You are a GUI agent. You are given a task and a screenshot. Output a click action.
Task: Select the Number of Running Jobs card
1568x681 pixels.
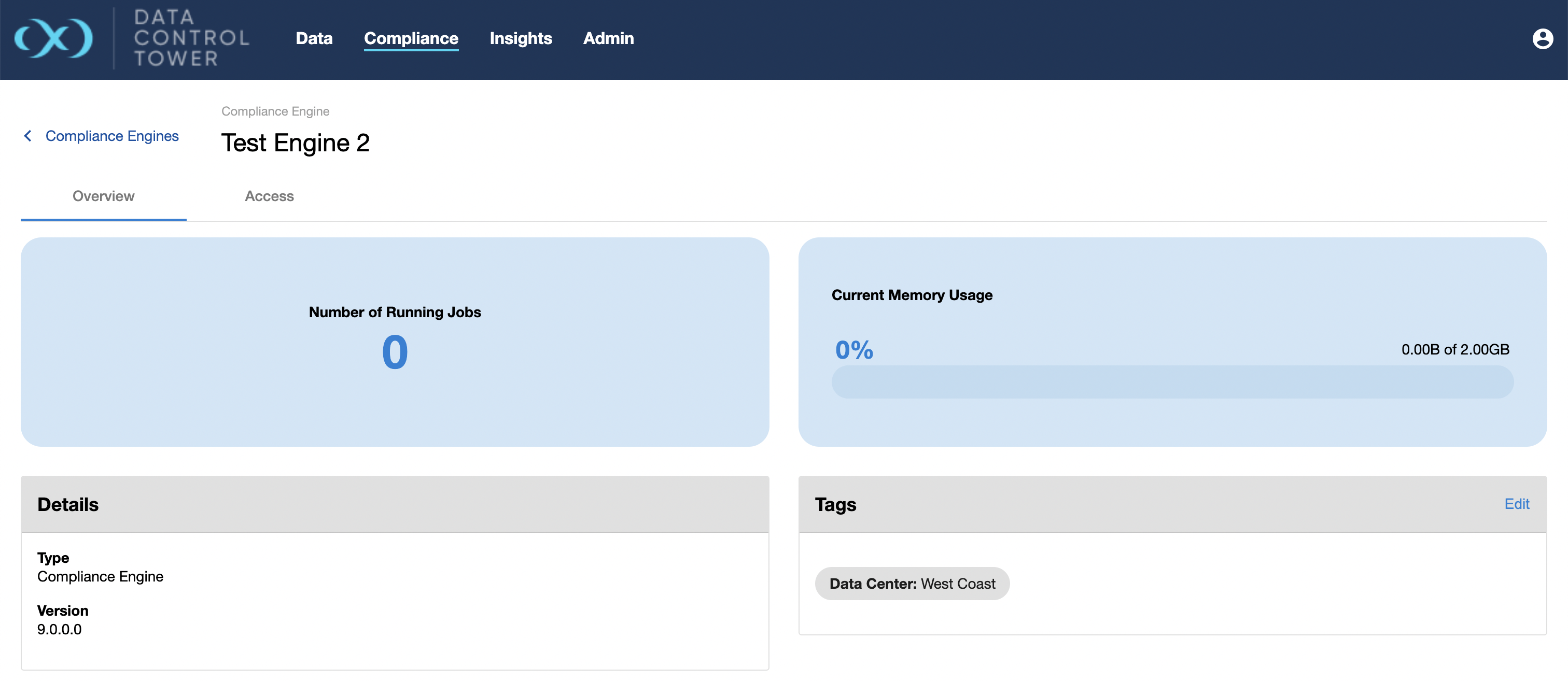click(x=395, y=341)
